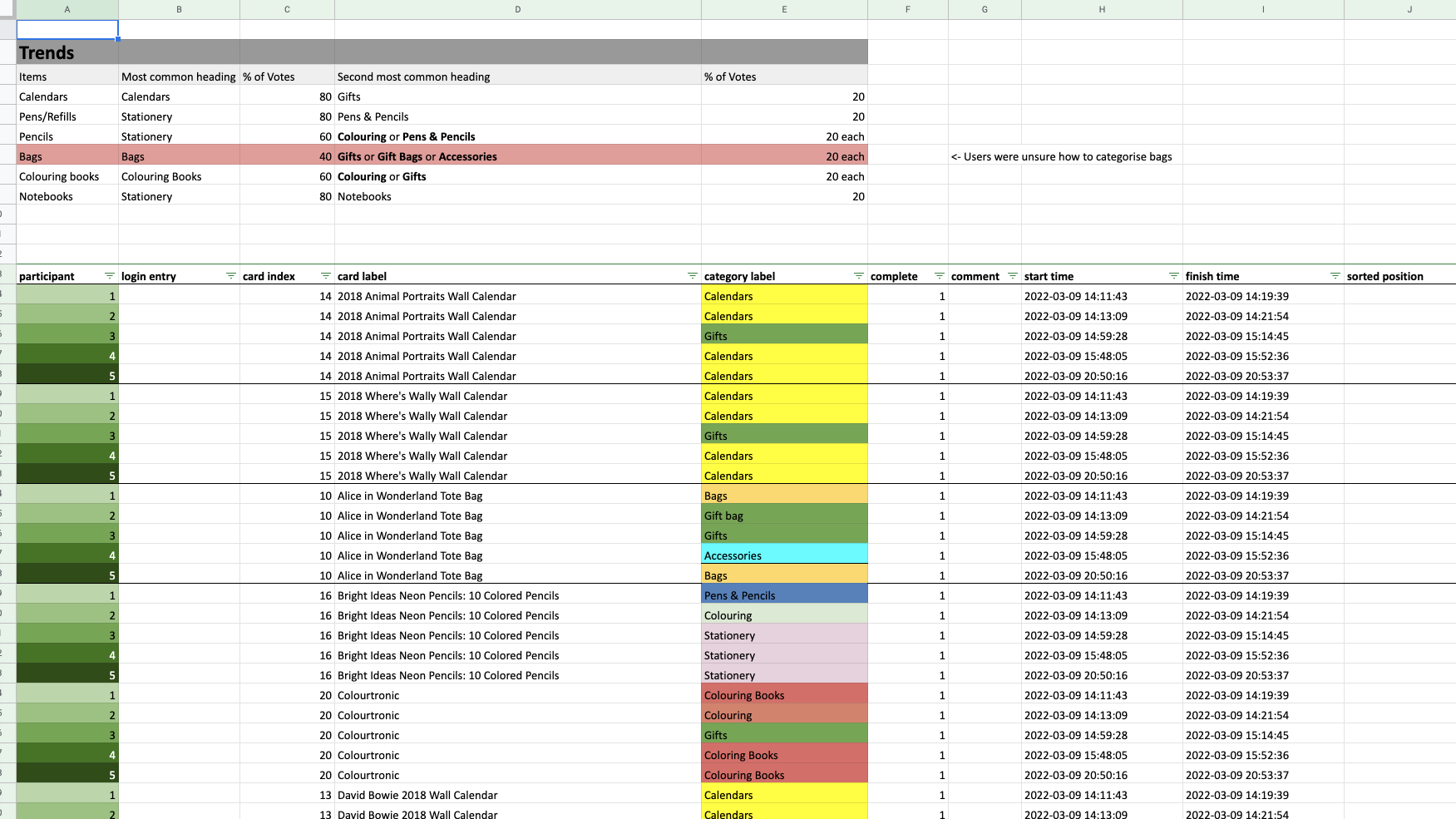Open the finish time column filter
This screenshot has width=1456, height=819.
pyautogui.click(x=1335, y=276)
